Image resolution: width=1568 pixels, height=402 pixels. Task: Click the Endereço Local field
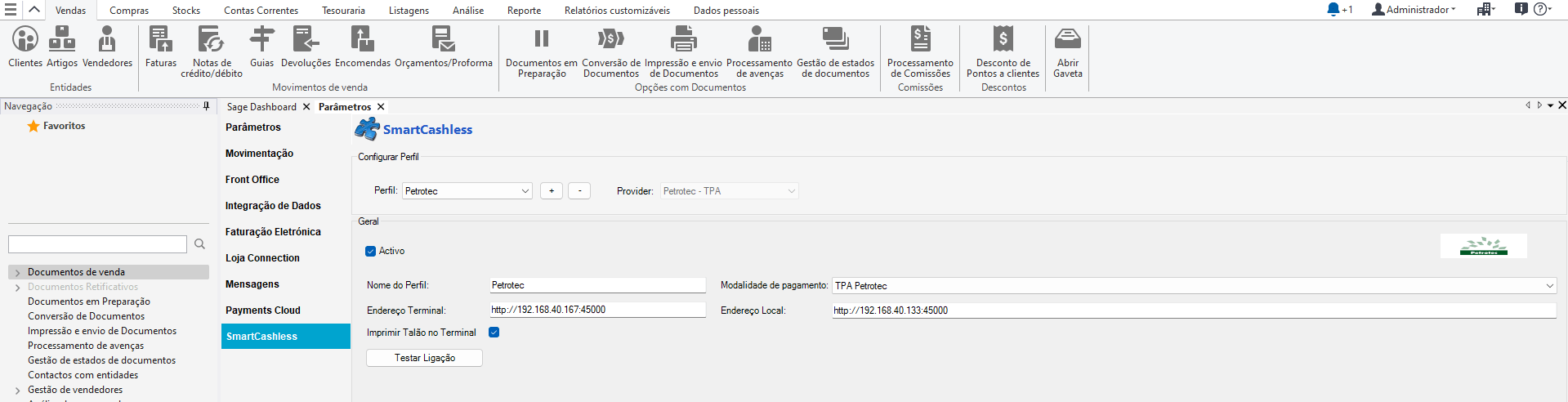click(1194, 310)
